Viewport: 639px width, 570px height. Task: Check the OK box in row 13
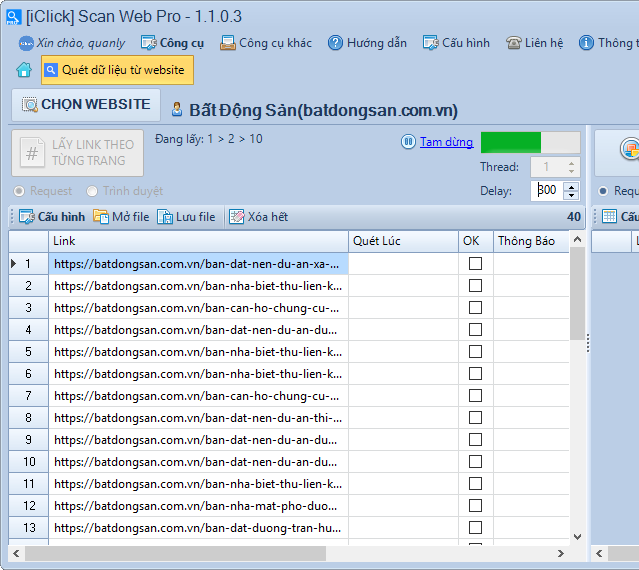click(475, 528)
